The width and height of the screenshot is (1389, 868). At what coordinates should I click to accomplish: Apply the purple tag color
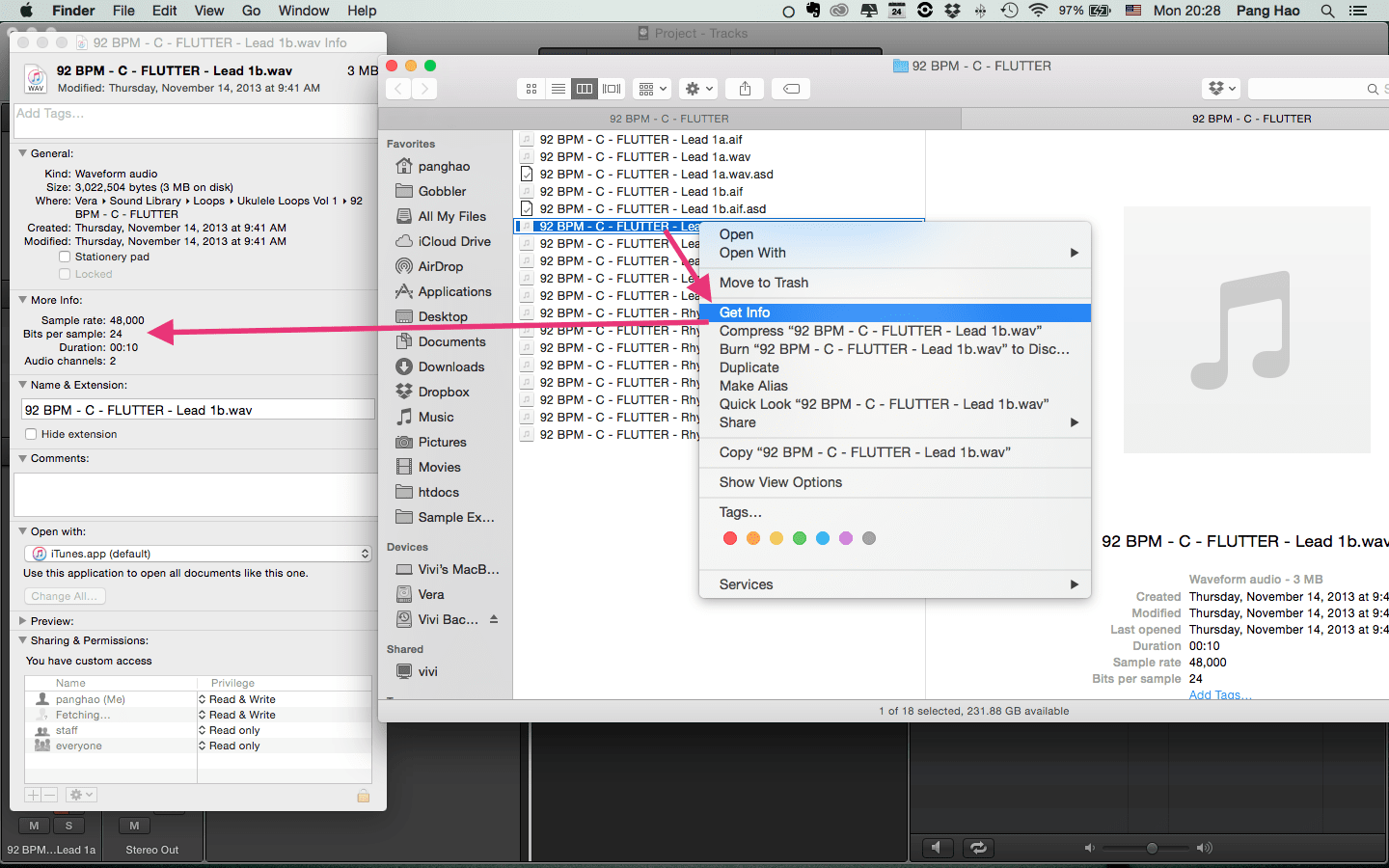point(846,538)
